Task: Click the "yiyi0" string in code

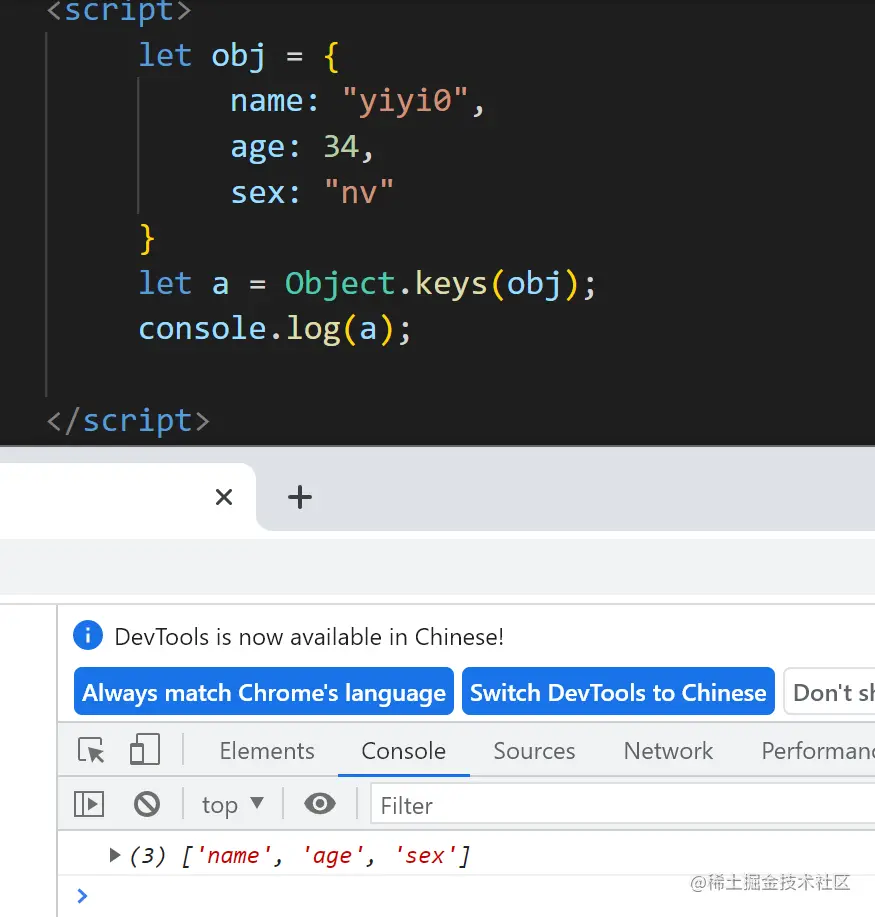Action: pos(405,101)
